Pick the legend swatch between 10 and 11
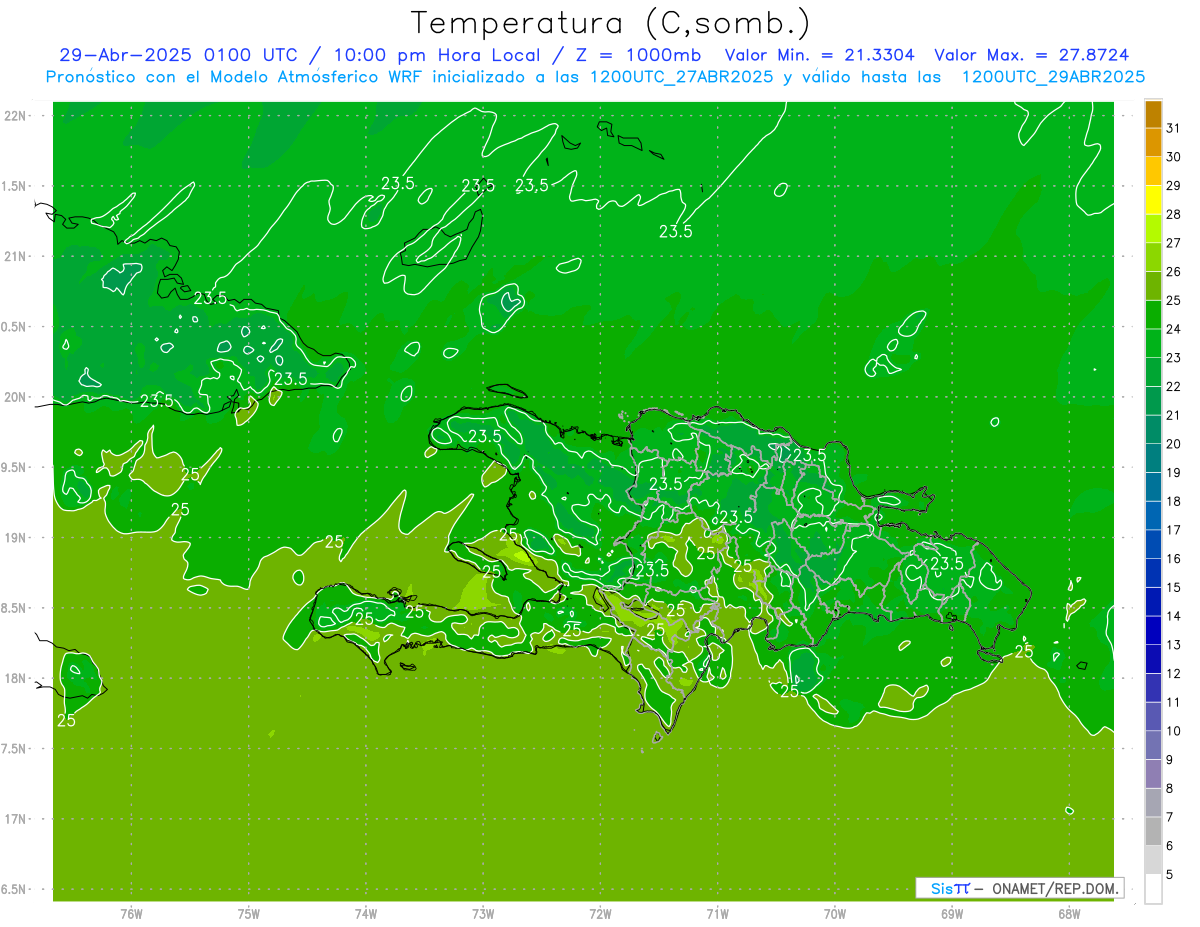Viewport: 1200px width, 927px height. 1153,717
